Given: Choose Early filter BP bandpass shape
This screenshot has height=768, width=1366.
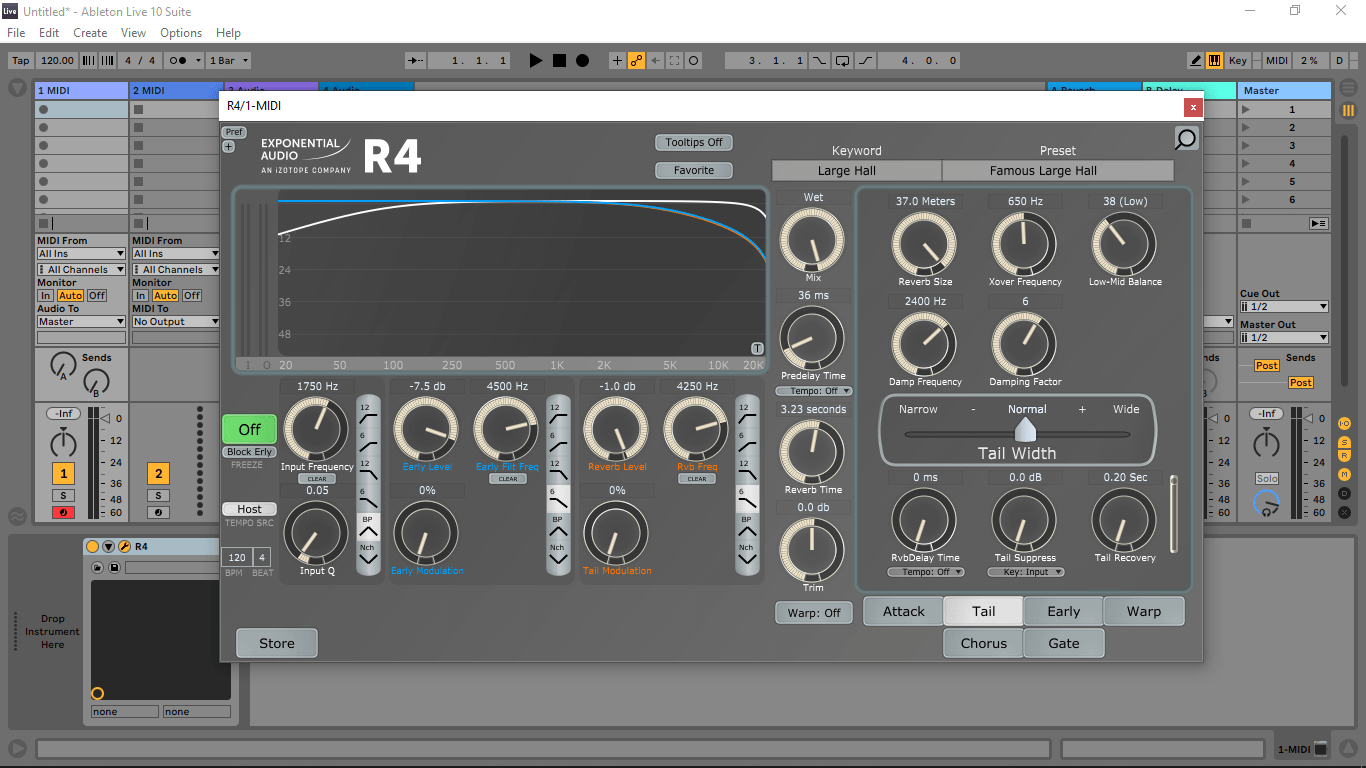Looking at the screenshot, I should [x=557, y=527].
